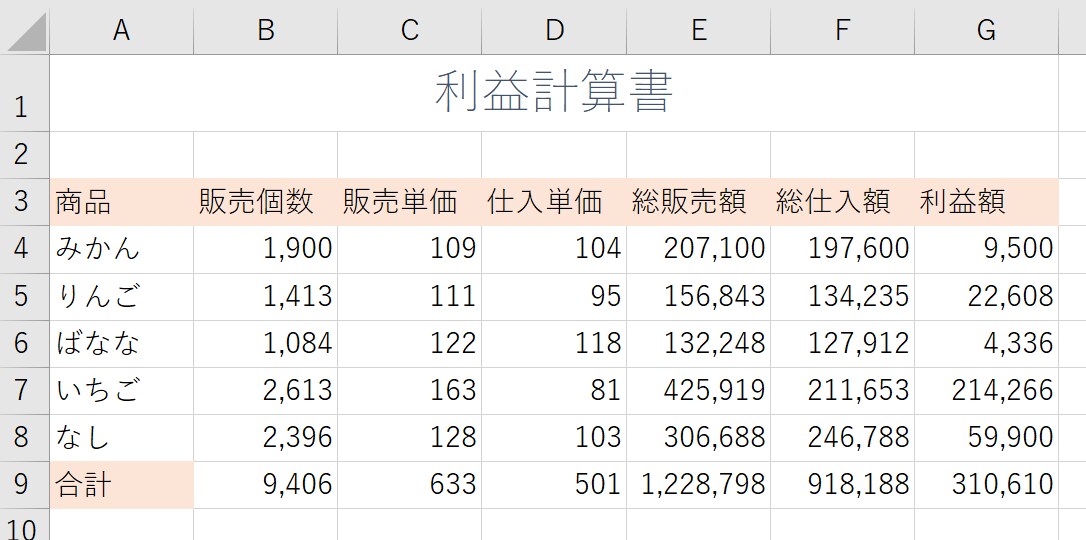The height and width of the screenshot is (540, 1086).
Task: Click total cell 918,188
Action: pos(843,485)
